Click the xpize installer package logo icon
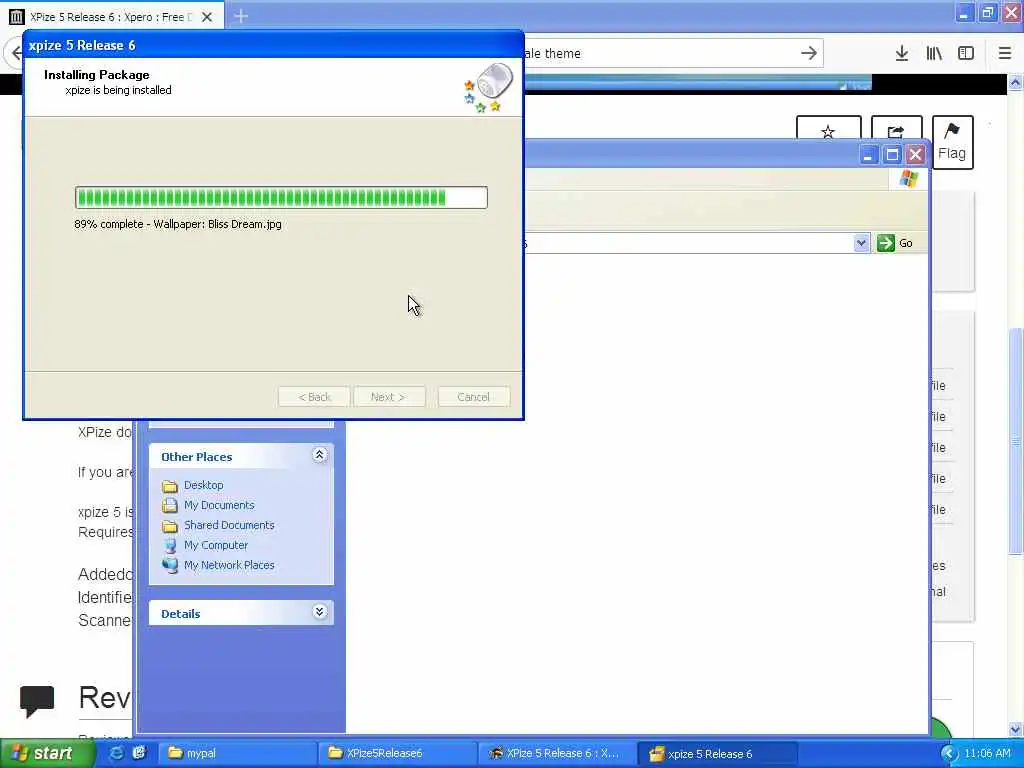 (x=488, y=87)
